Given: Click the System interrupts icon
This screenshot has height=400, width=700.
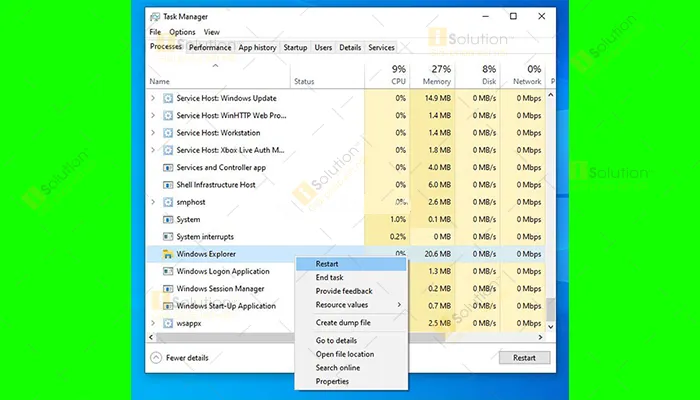Looking at the screenshot, I should [168, 237].
